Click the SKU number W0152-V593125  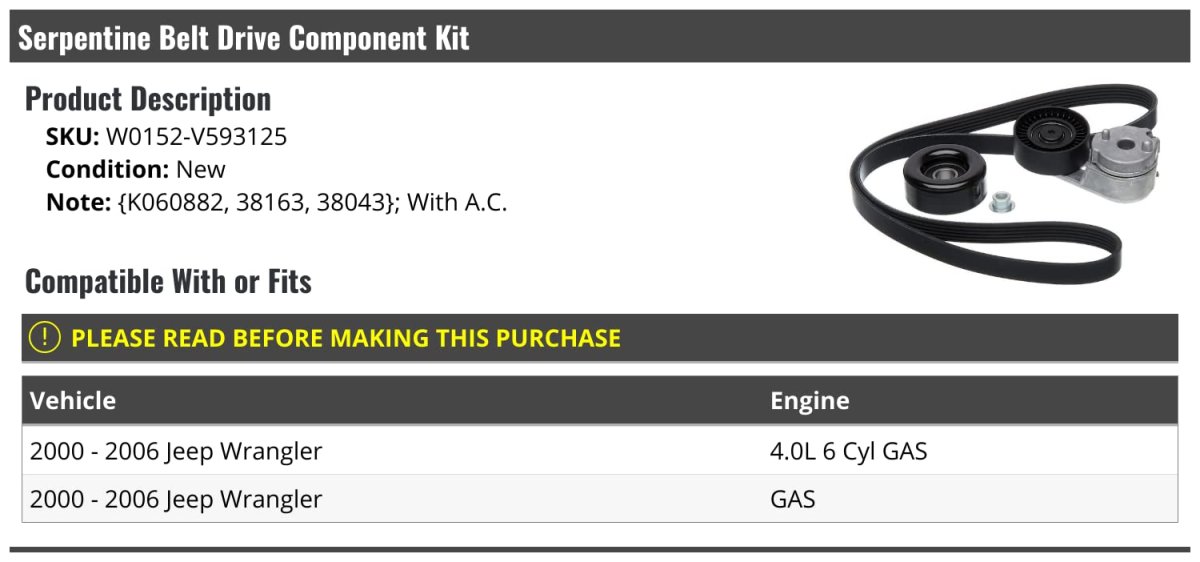tap(196, 137)
